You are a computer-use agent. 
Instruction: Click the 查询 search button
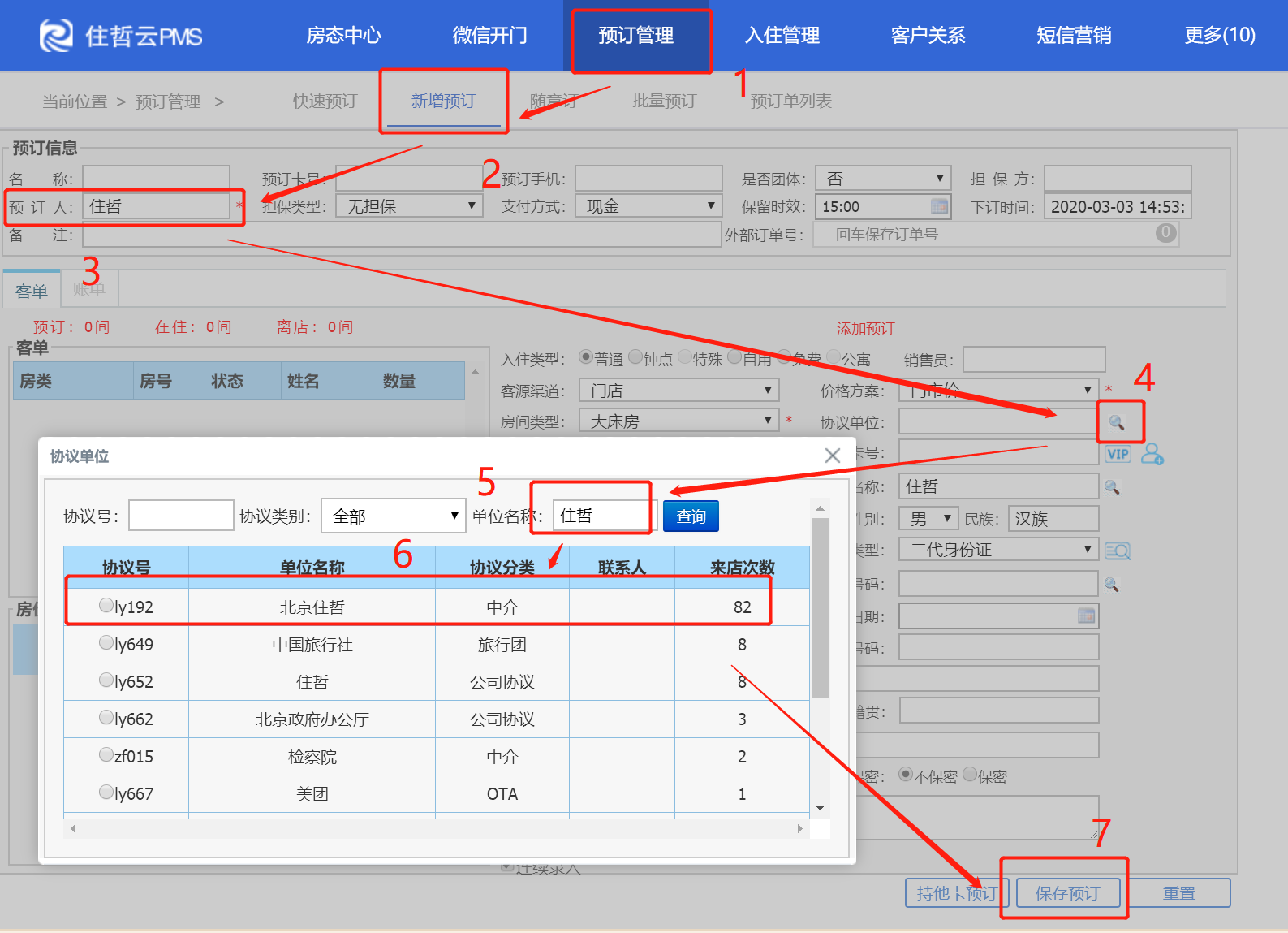coord(691,516)
